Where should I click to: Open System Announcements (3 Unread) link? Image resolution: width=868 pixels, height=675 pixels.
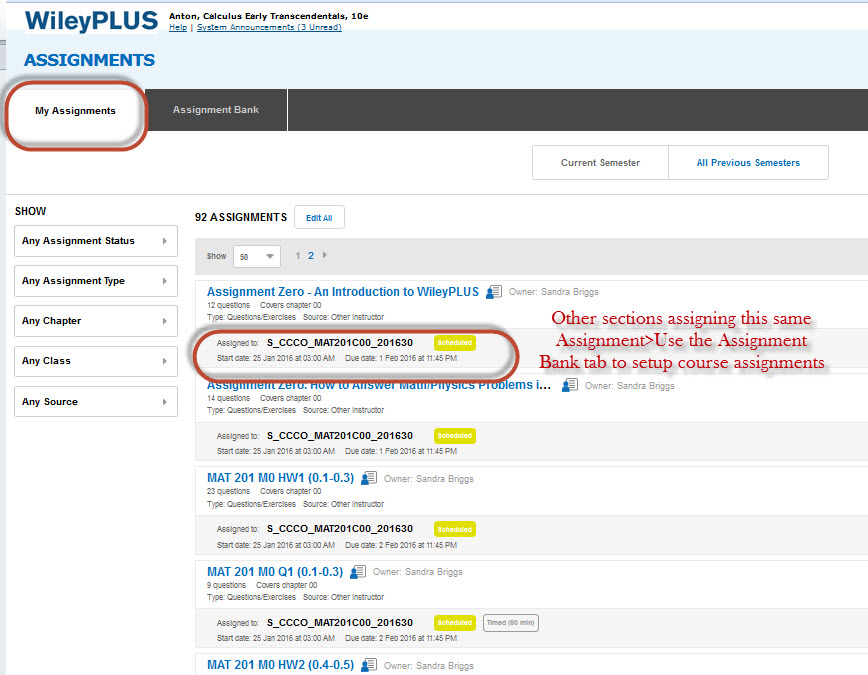269,27
